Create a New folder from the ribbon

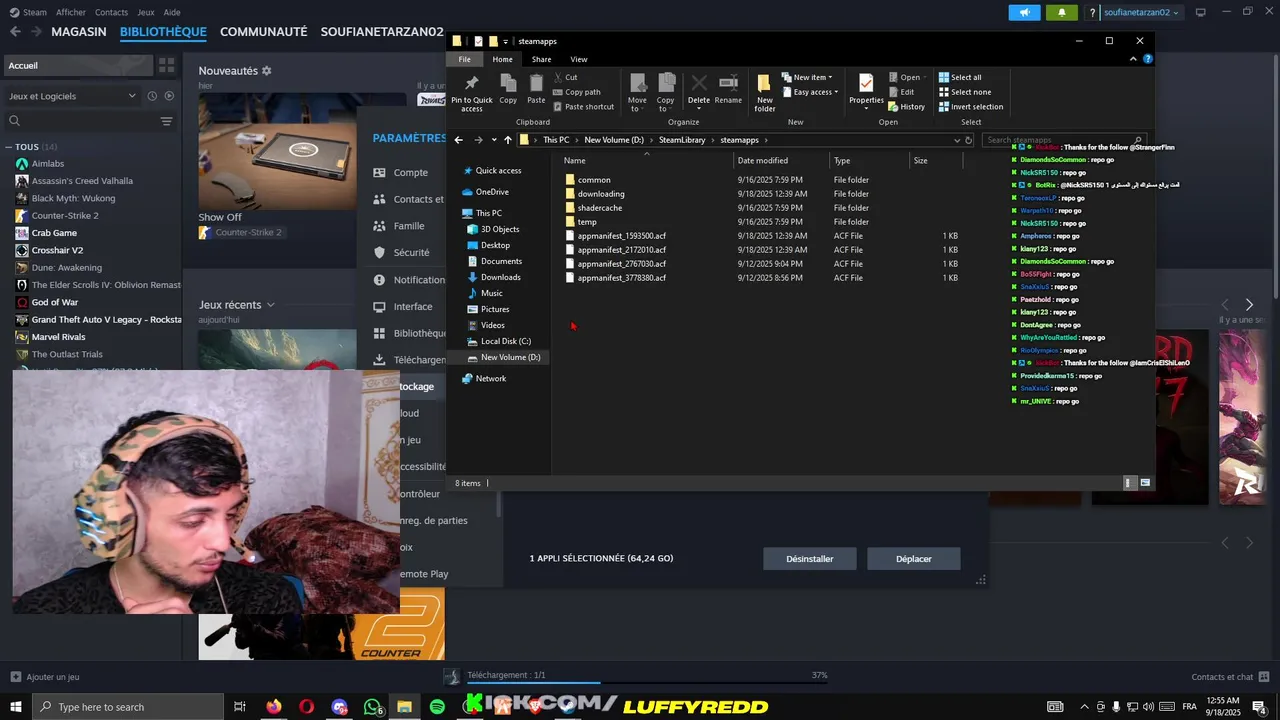tap(765, 92)
